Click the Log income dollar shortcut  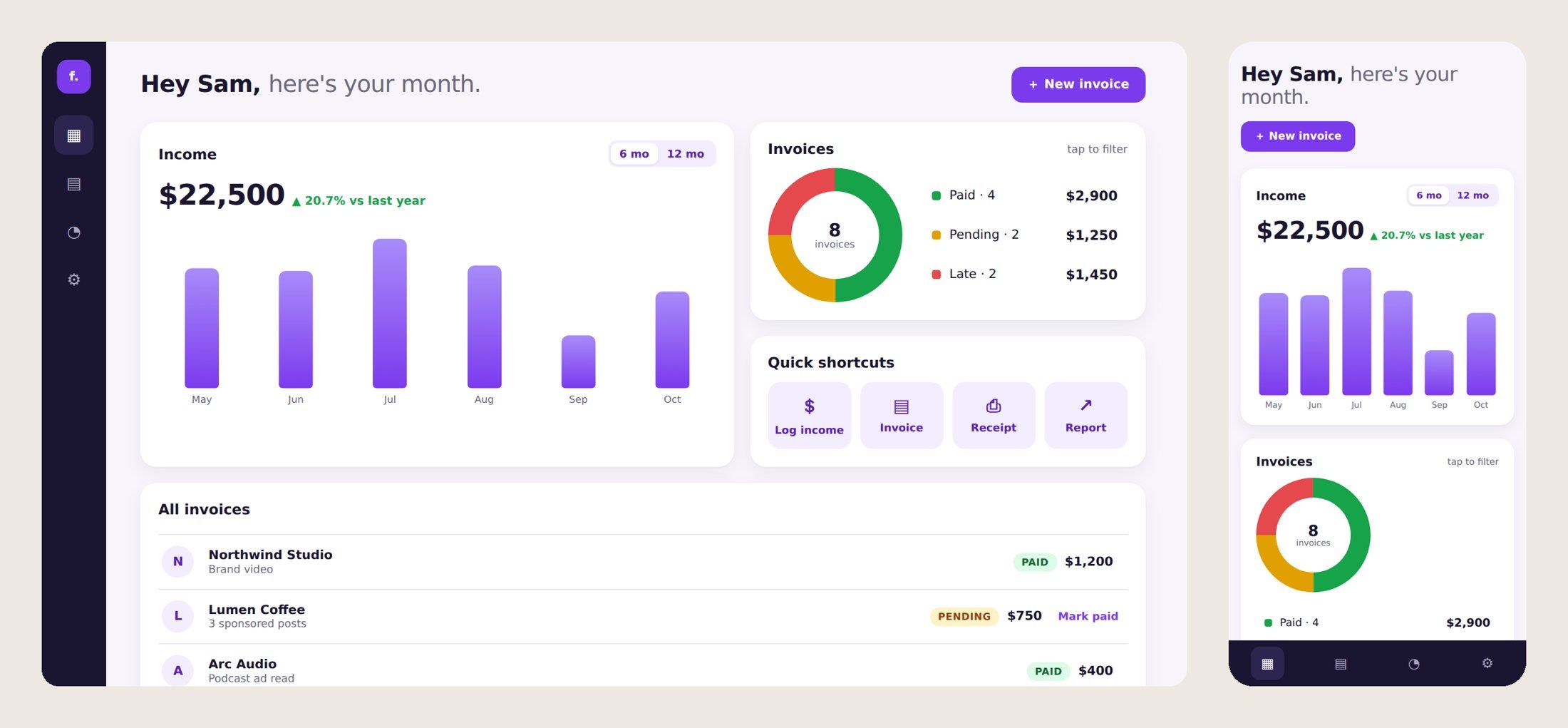(x=809, y=416)
